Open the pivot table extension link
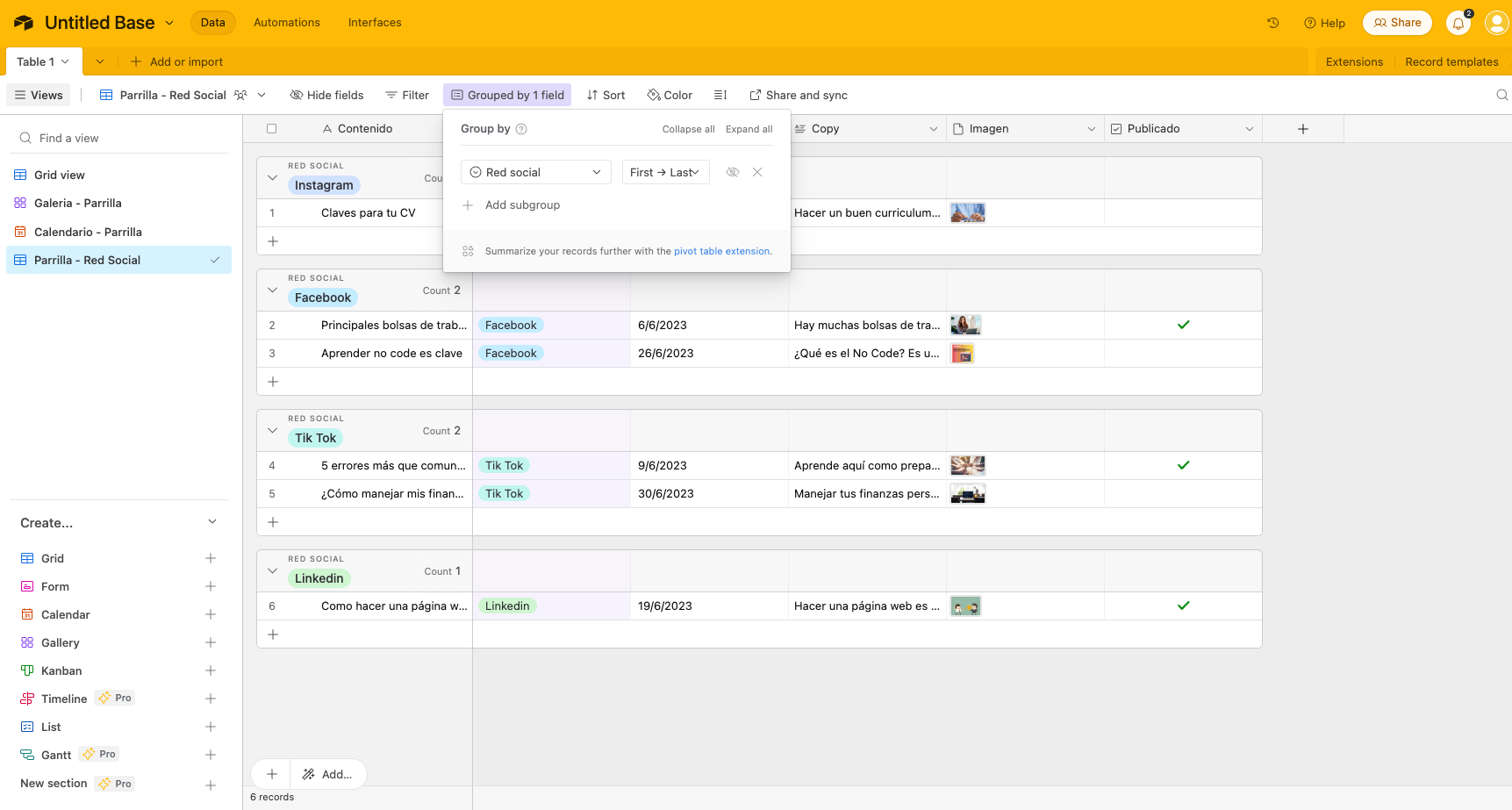The image size is (1512, 810). [722, 251]
